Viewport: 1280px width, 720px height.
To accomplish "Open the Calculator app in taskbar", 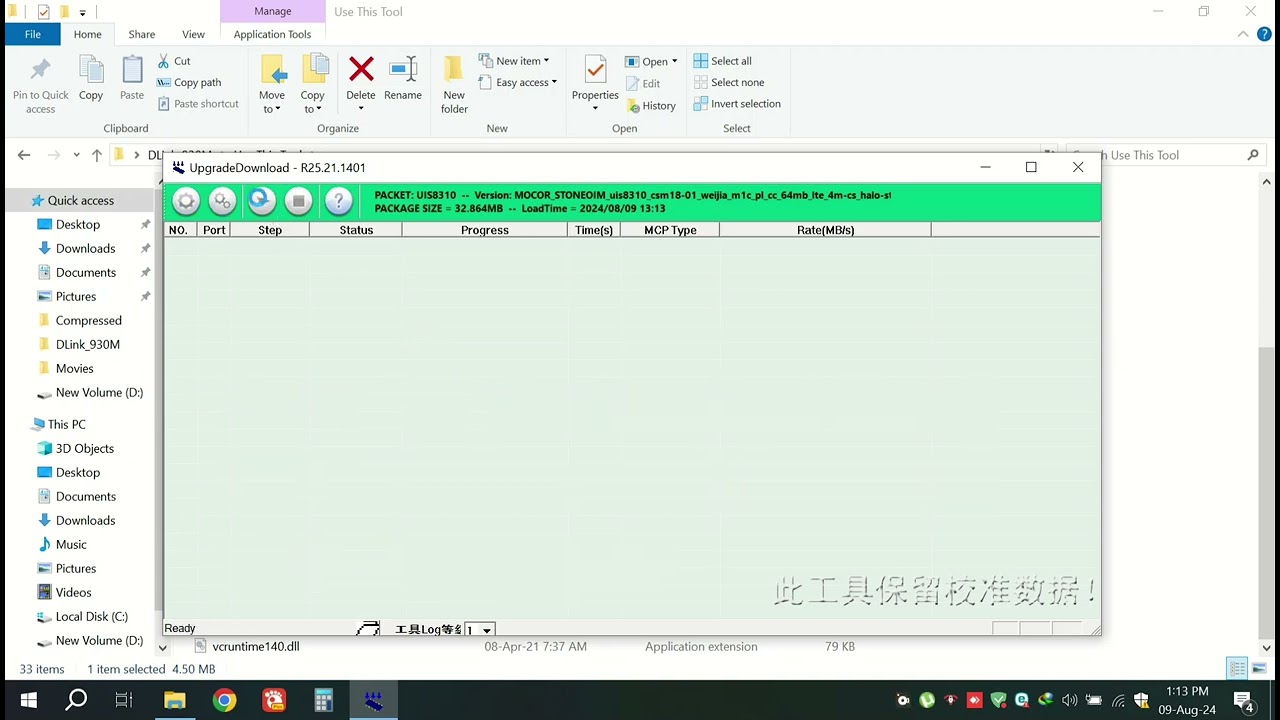I will tap(324, 701).
